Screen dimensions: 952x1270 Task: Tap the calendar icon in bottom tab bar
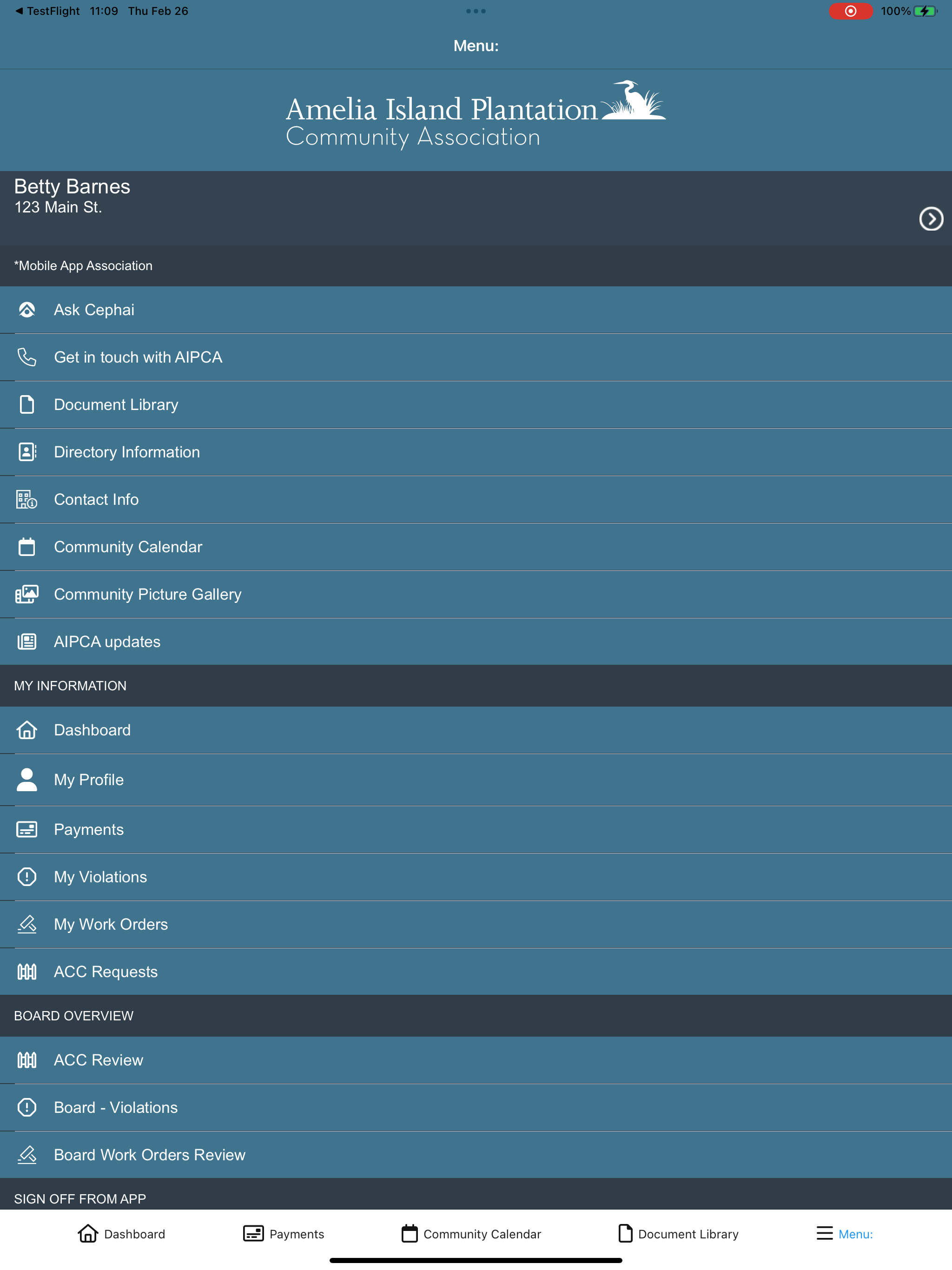(x=410, y=1233)
